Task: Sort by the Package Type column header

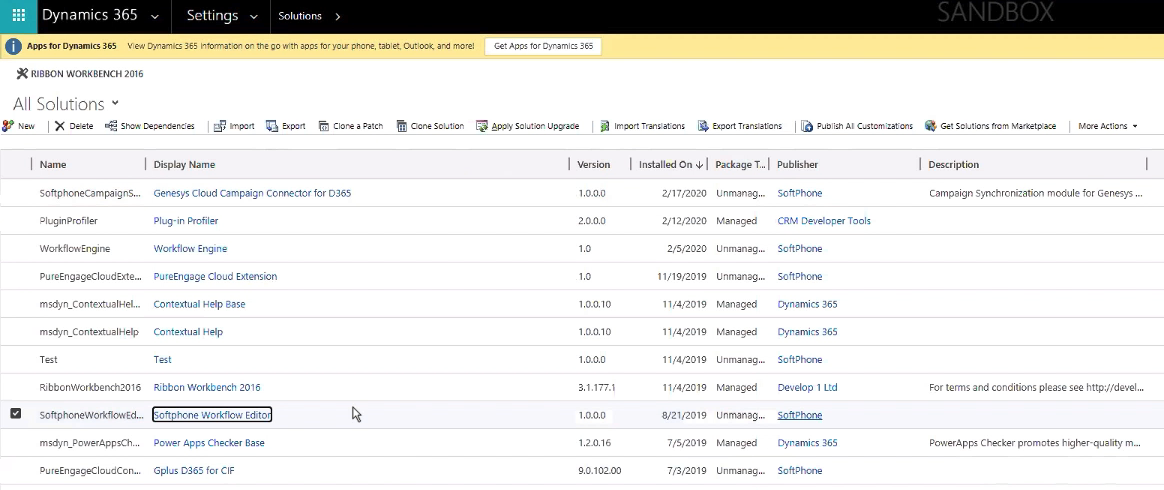Action: coord(739,165)
